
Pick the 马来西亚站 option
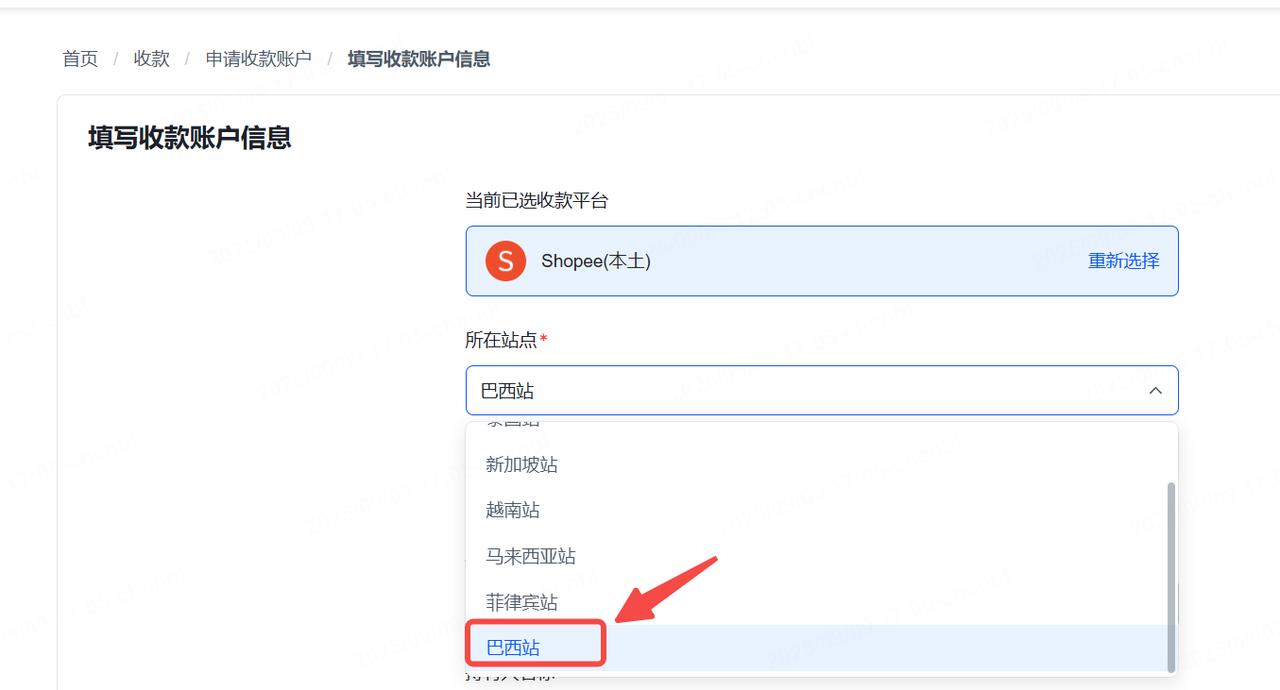[x=531, y=557]
